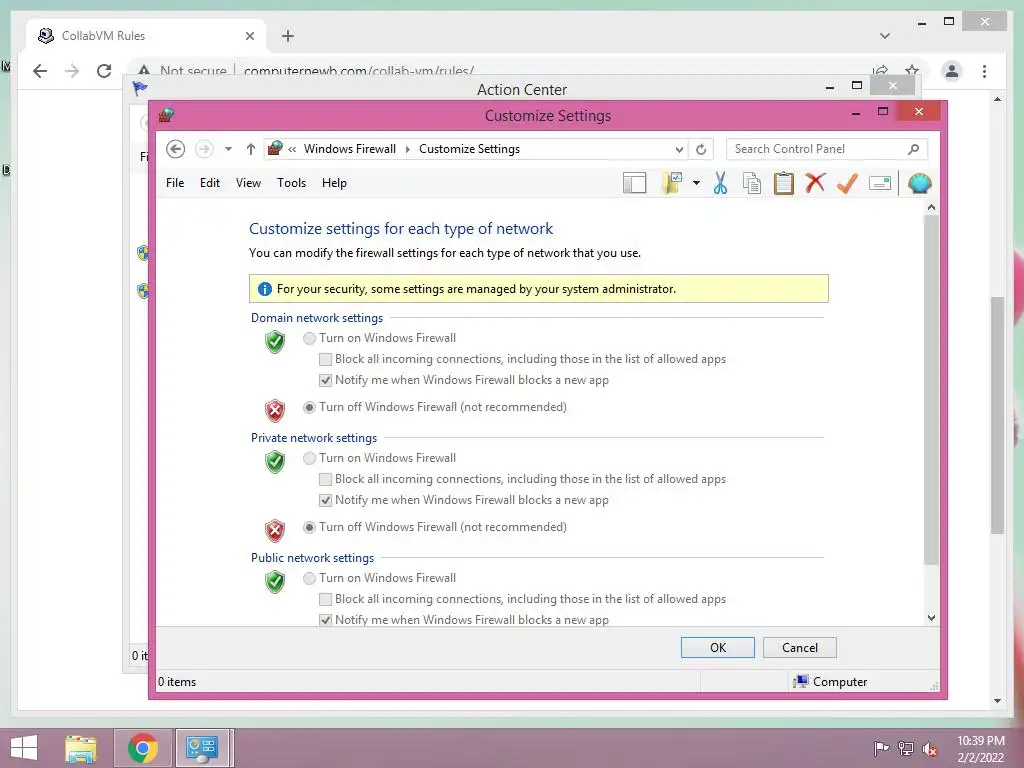Select the CollabVM Rules Chrome tab
The width and height of the screenshot is (1024, 768).
[x=146, y=36]
